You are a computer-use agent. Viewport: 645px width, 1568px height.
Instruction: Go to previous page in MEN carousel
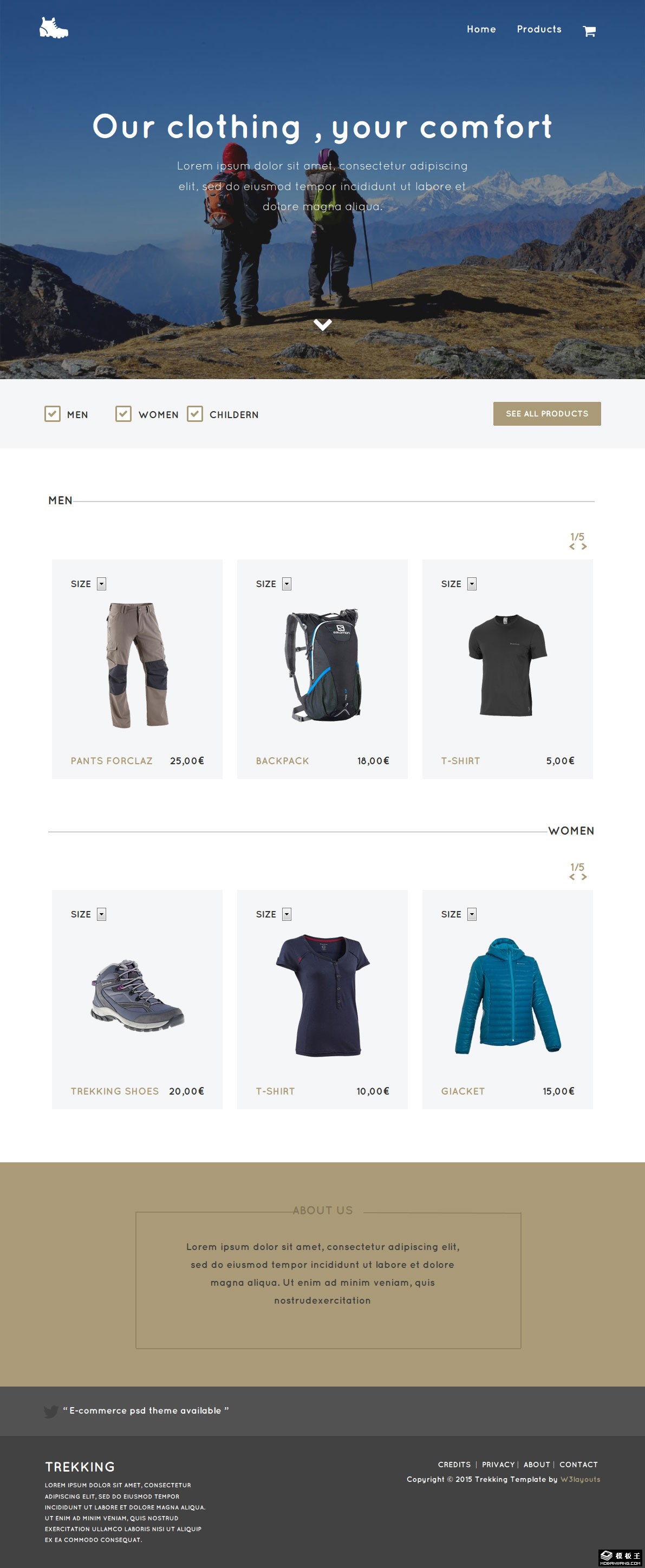coord(572,546)
